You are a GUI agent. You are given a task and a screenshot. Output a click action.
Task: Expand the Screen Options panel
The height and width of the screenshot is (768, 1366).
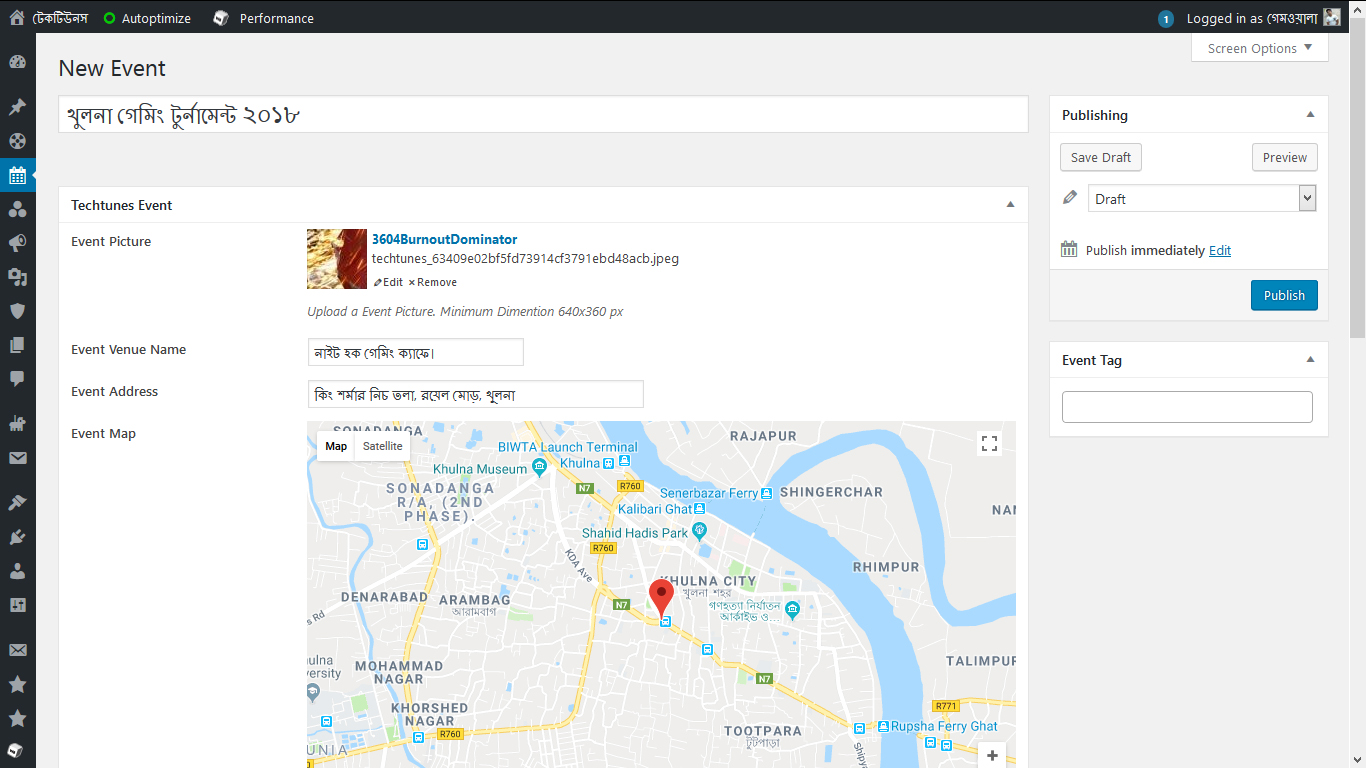[x=1260, y=48]
